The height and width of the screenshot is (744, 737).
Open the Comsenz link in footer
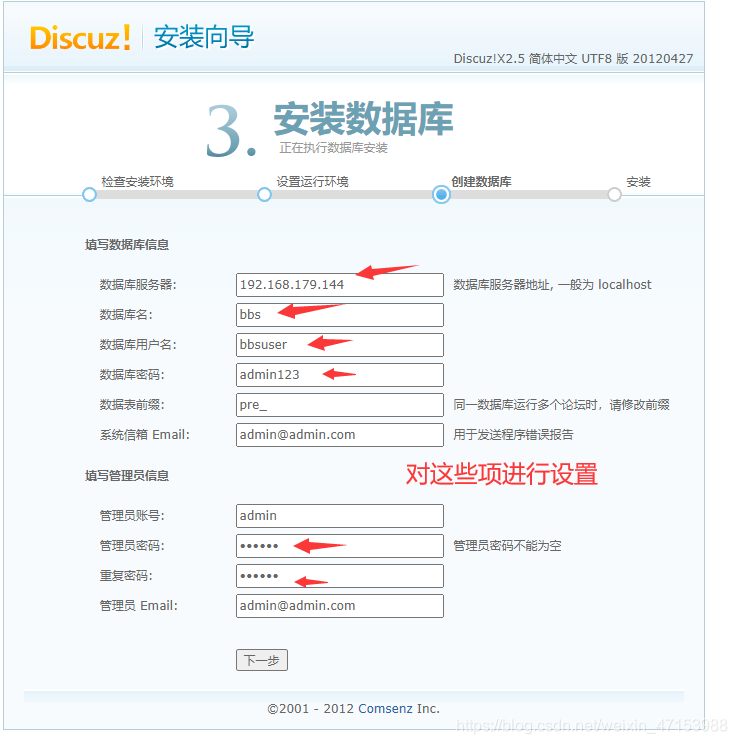[x=385, y=708]
